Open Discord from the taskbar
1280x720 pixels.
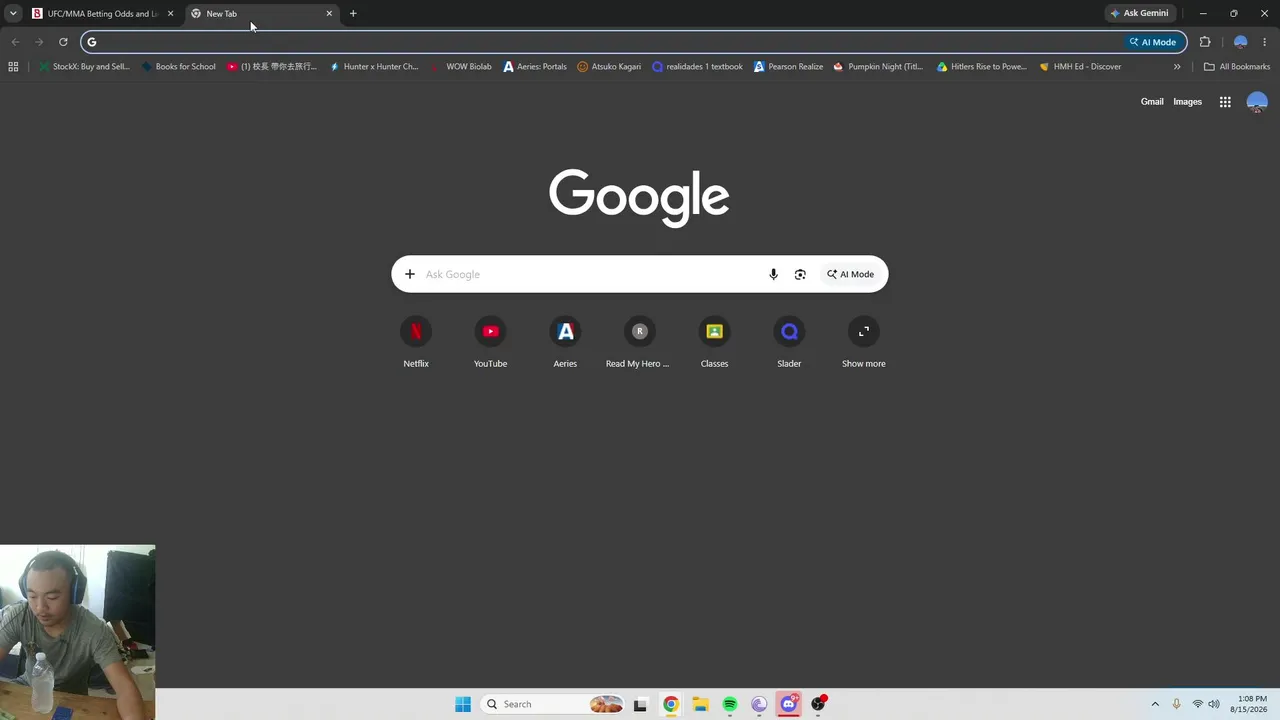click(x=789, y=704)
